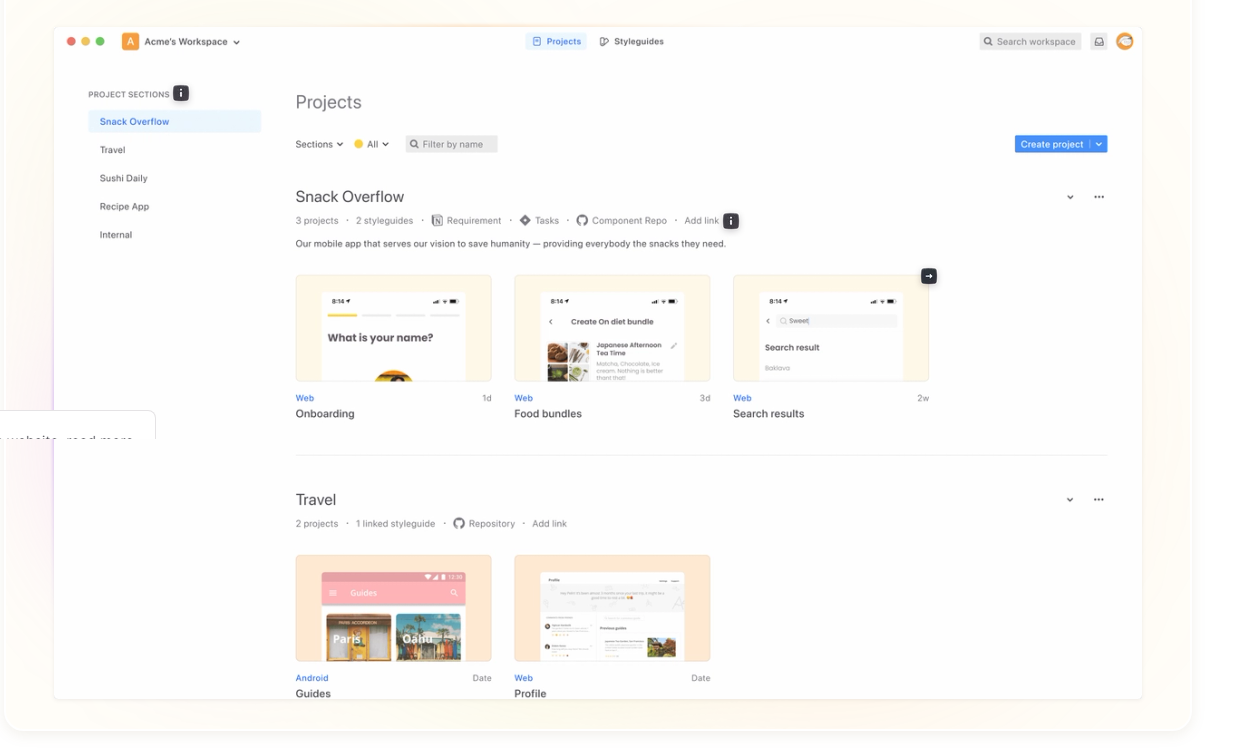Open the Component Repo GitHub link
Viewport: 1250px width, 755px height.
coord(621,221)
